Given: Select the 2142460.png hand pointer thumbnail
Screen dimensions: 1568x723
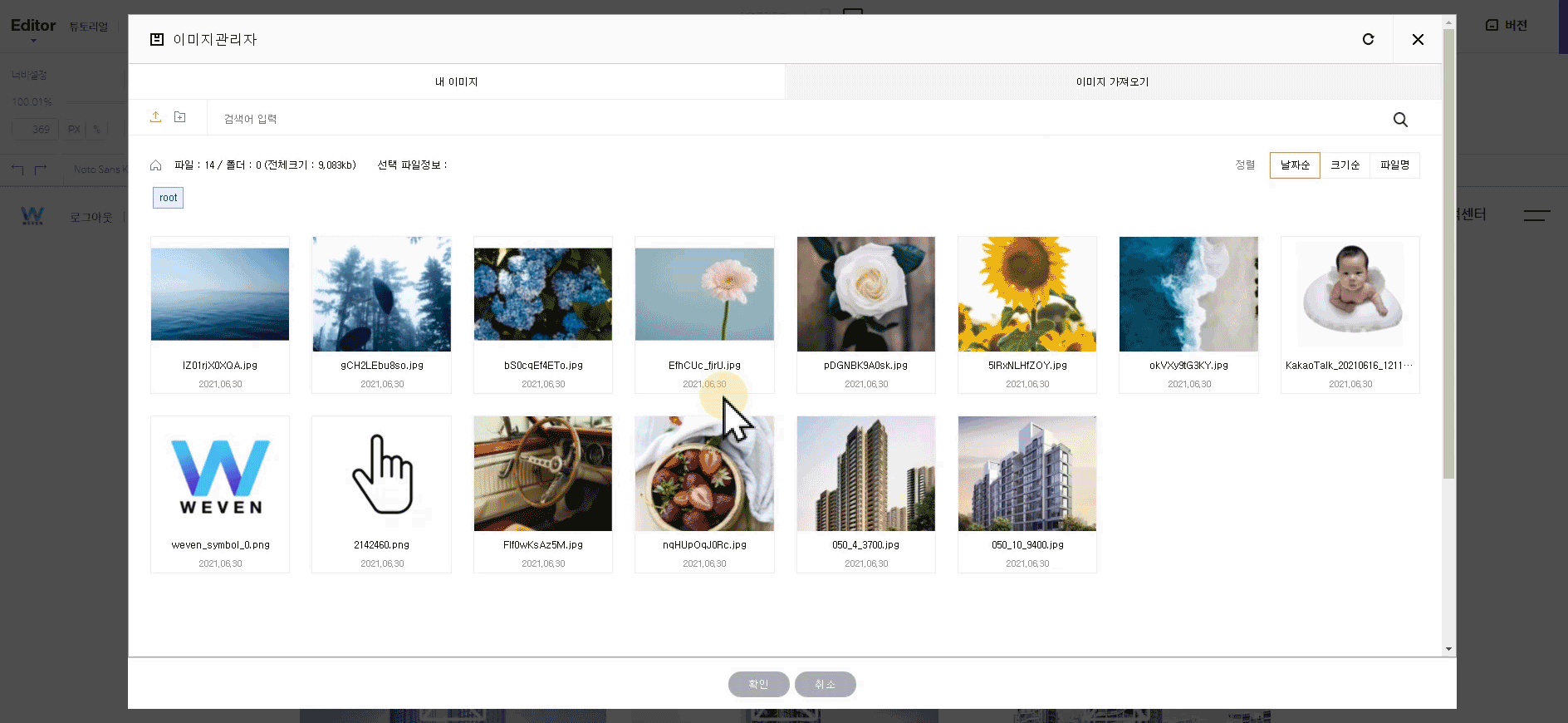Looking at the screenshot, I should coord(381,474).
